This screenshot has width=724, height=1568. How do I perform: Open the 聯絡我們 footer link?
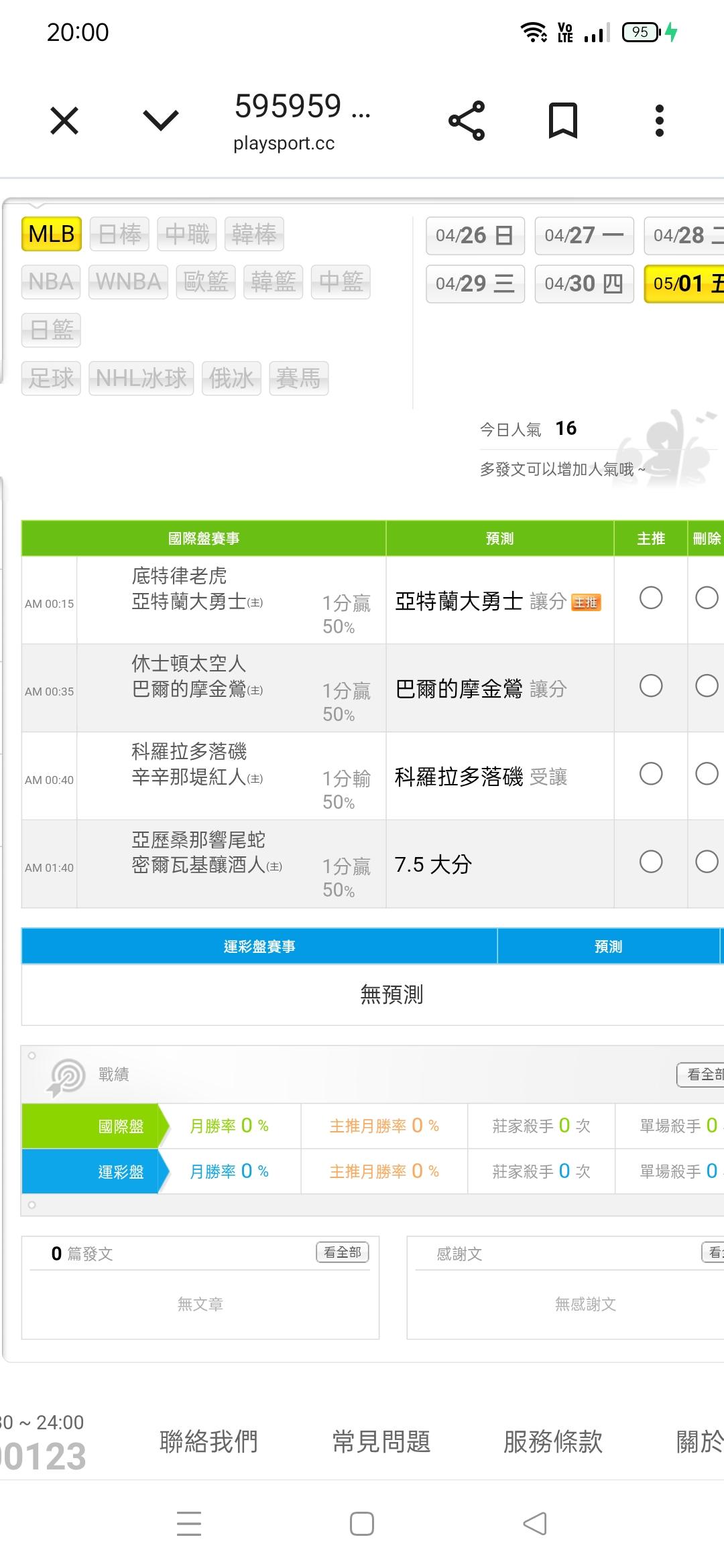click(208, 1441)
